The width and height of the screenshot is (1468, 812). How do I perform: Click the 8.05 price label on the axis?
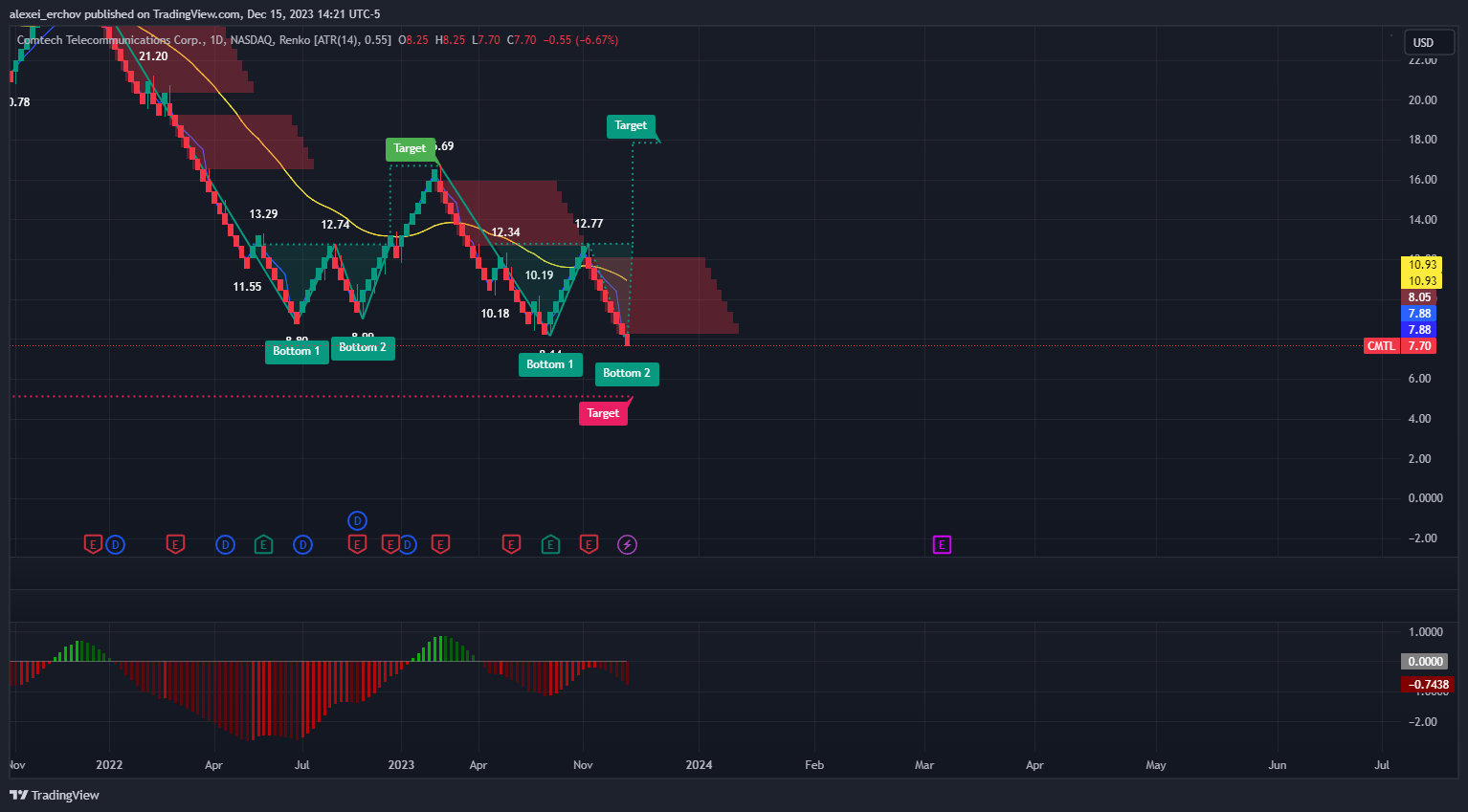(1419, 297)
